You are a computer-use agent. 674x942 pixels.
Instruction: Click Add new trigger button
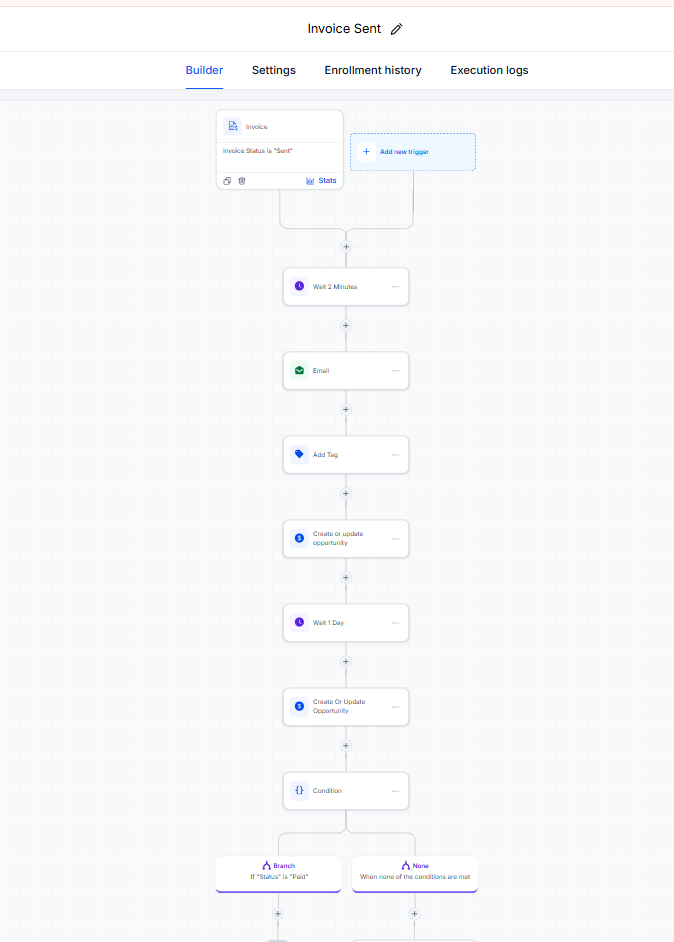413,152
